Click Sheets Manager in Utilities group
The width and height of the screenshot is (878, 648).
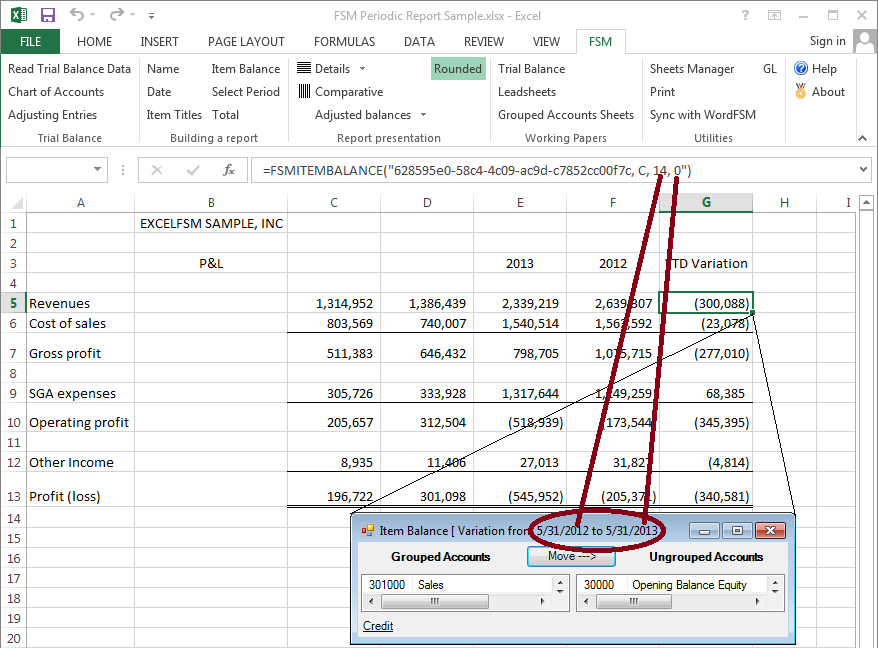pos(692,69)
